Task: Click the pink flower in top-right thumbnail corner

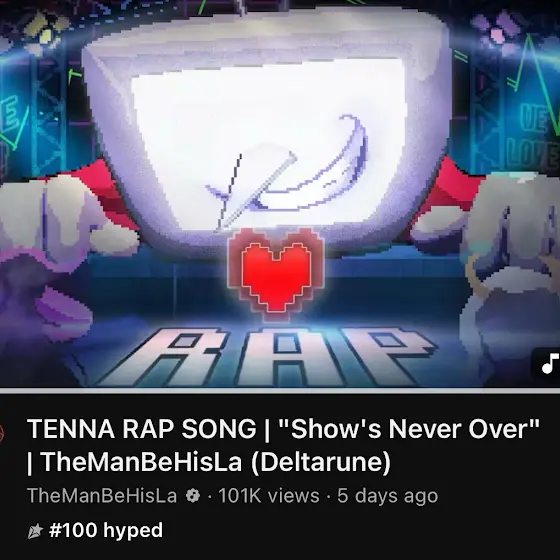Action: click(497, 29)
